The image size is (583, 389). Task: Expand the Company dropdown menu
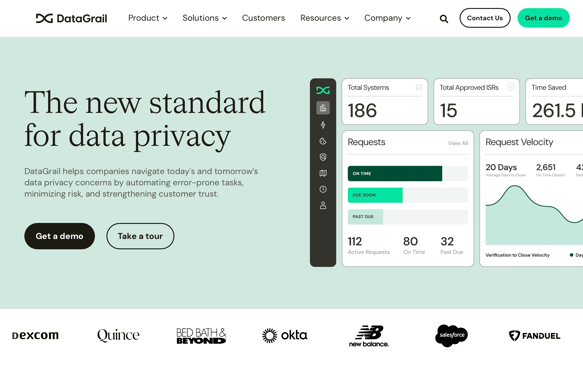pyautogui.click(x=387, y=18)
